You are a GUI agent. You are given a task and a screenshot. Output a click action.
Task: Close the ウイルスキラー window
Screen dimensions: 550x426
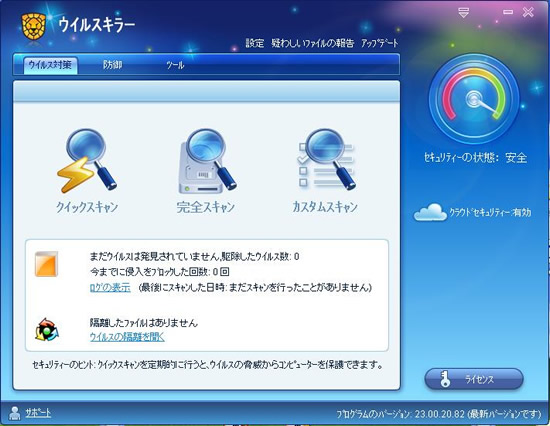pos(528,12)
